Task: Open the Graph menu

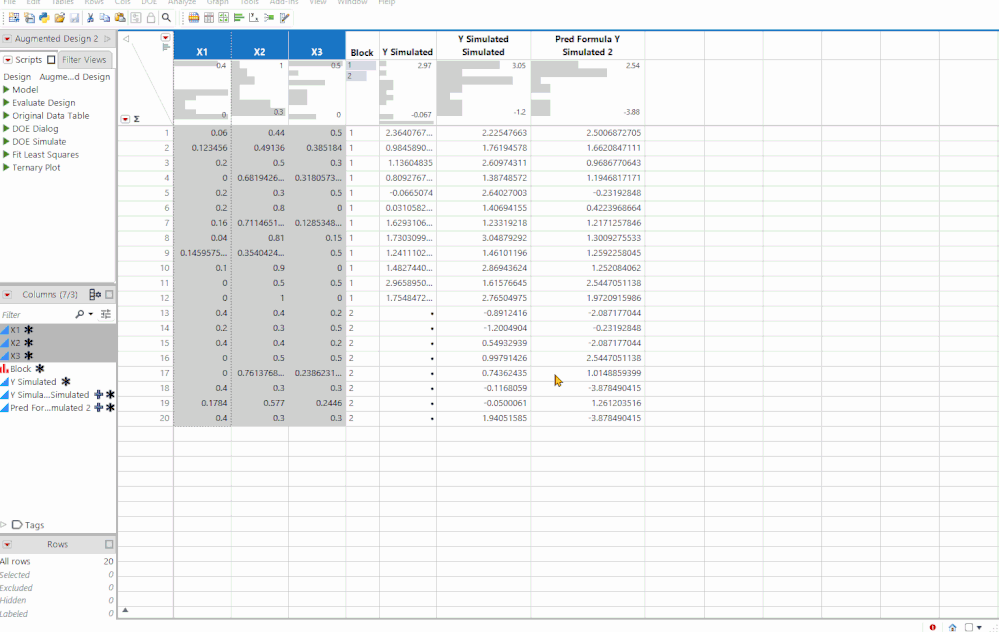Action: (x=217, y=3)
